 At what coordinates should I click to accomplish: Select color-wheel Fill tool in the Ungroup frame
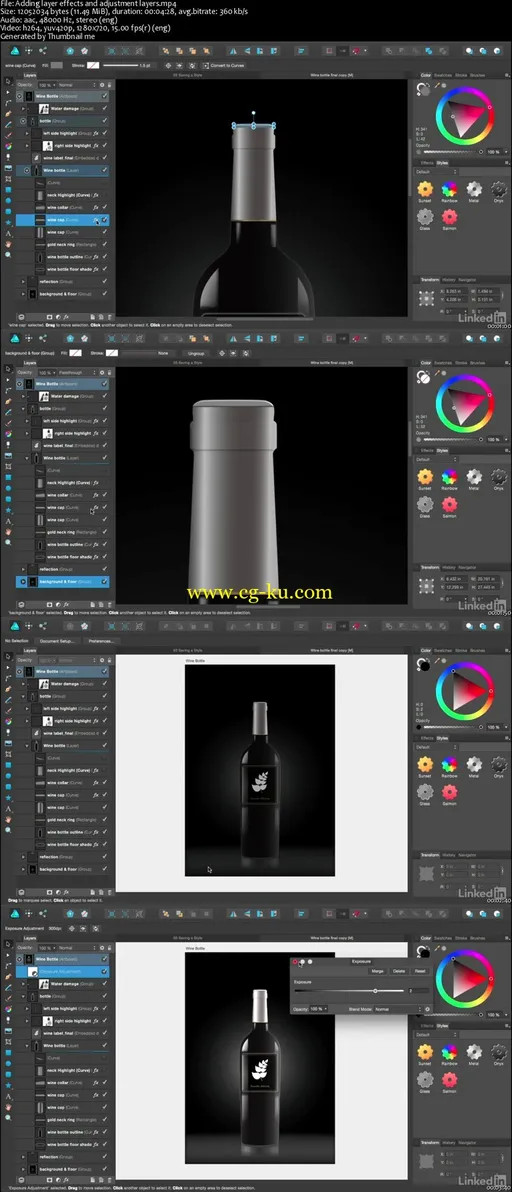click(x=8, y=433)
